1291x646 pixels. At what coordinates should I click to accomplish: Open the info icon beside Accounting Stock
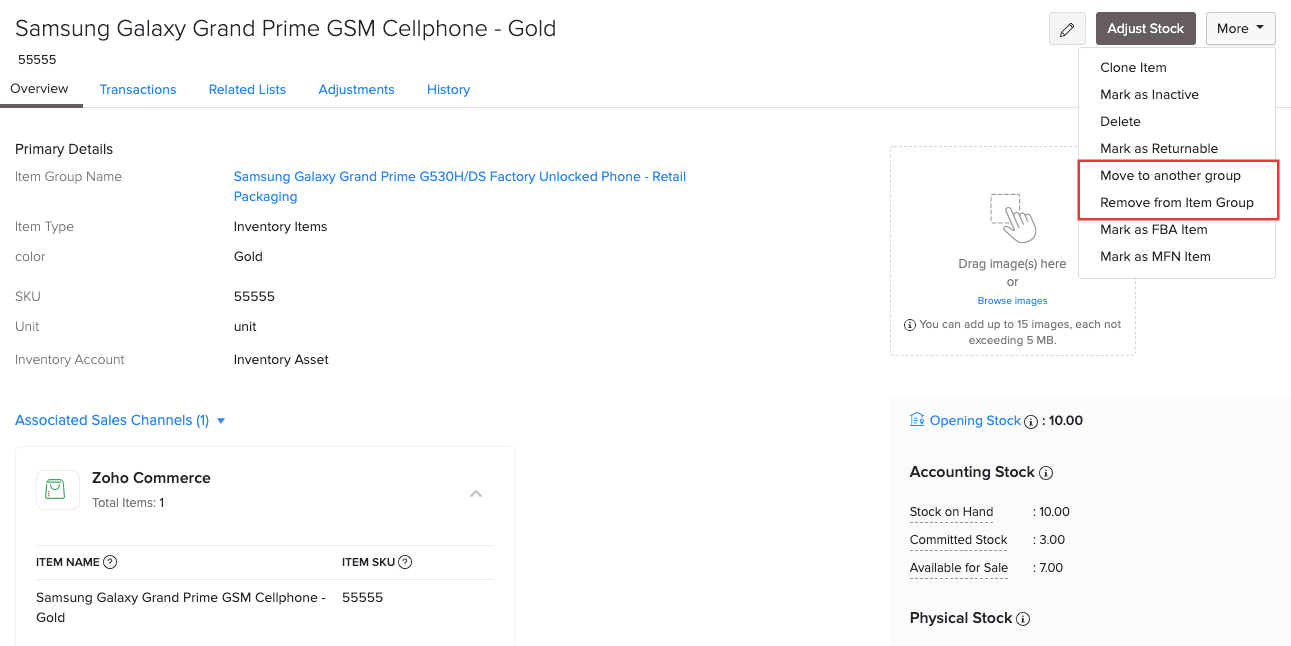(x=1048, y=472)
